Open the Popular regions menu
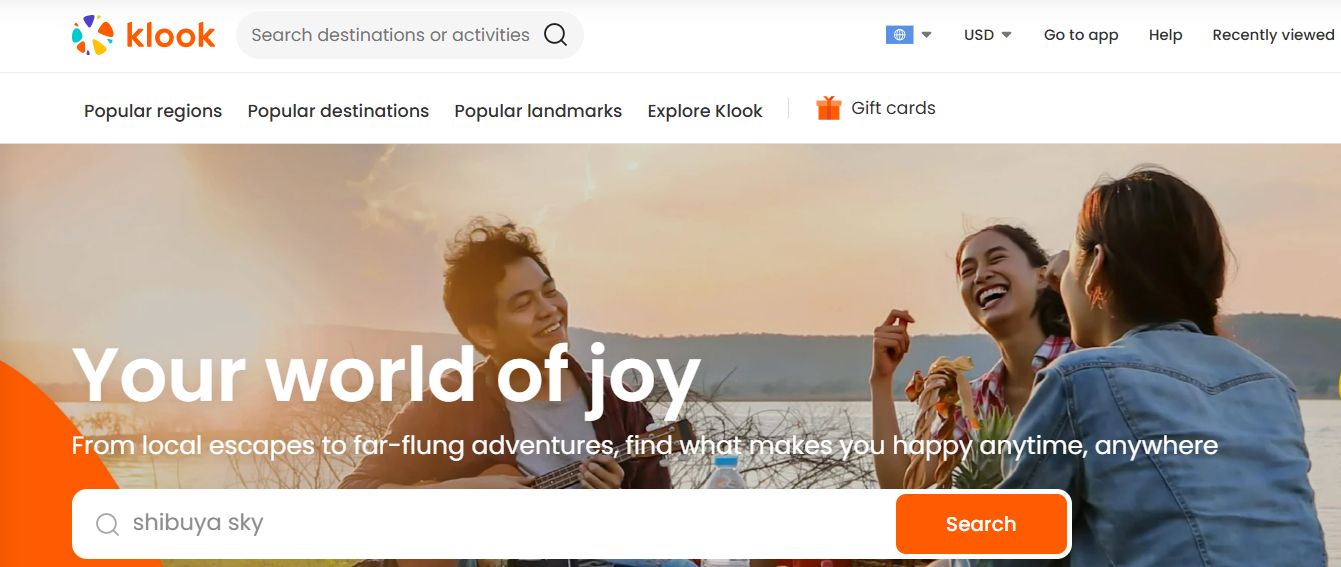 [x=153, y=111]
